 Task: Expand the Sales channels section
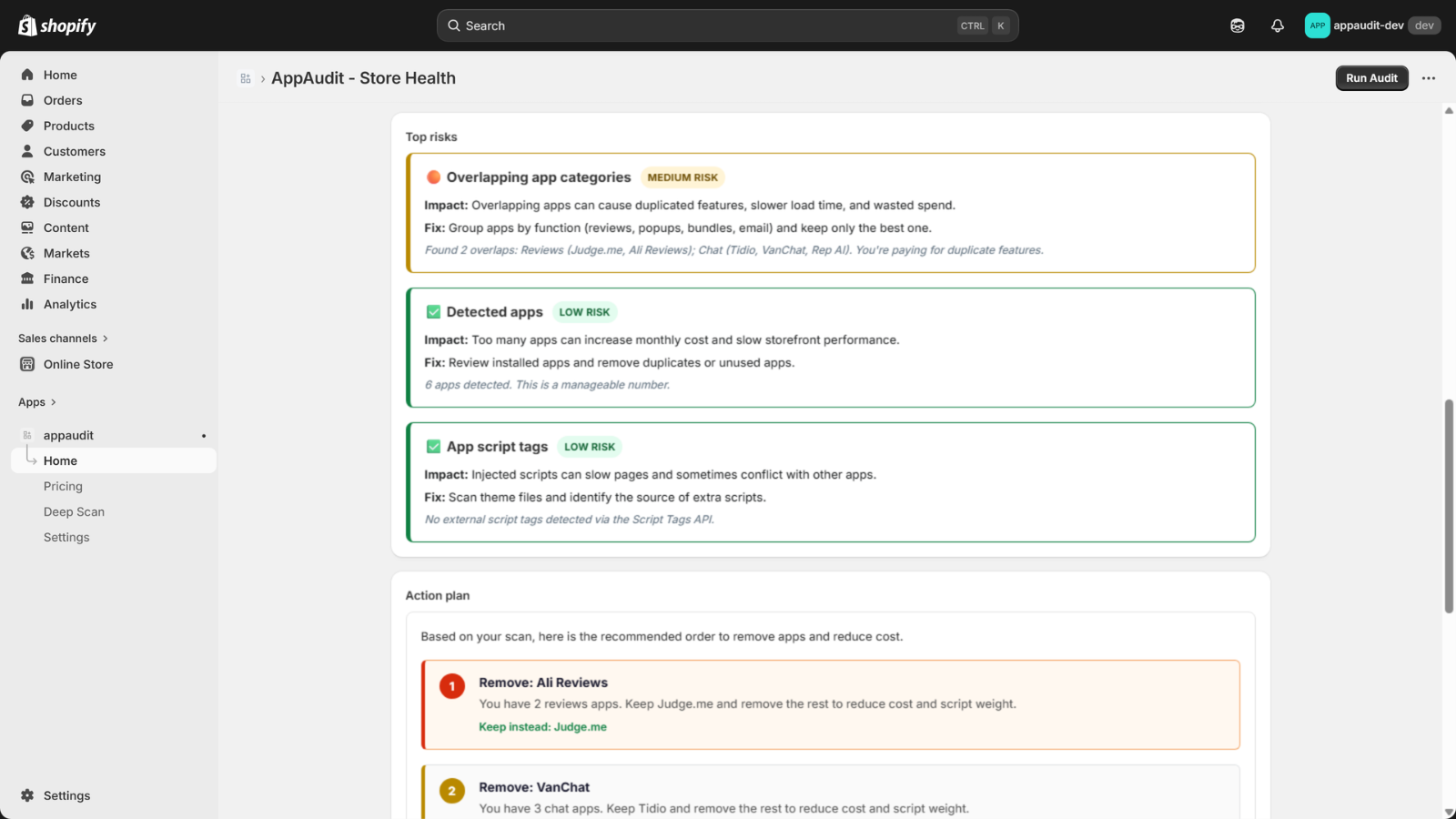tap(63, 339)
